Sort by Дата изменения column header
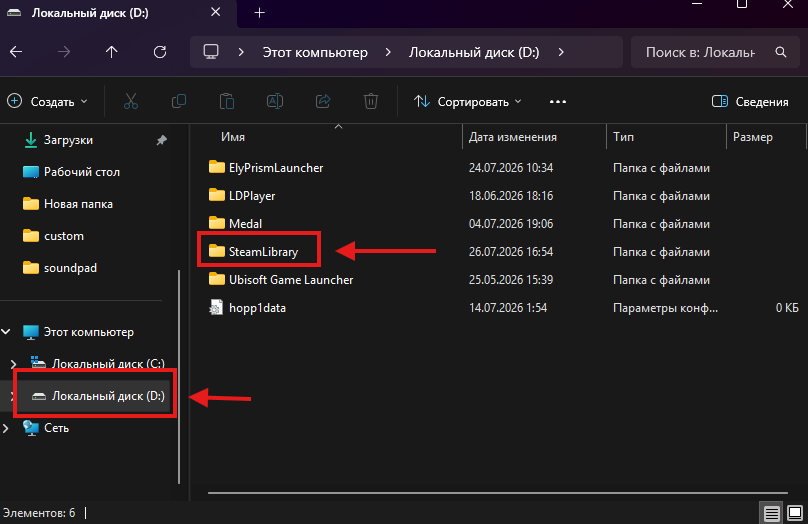 pos(513,137)
